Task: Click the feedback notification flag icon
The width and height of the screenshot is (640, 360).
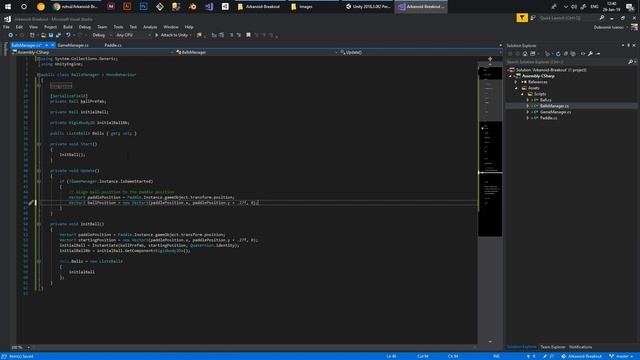Action: point(522,18)
